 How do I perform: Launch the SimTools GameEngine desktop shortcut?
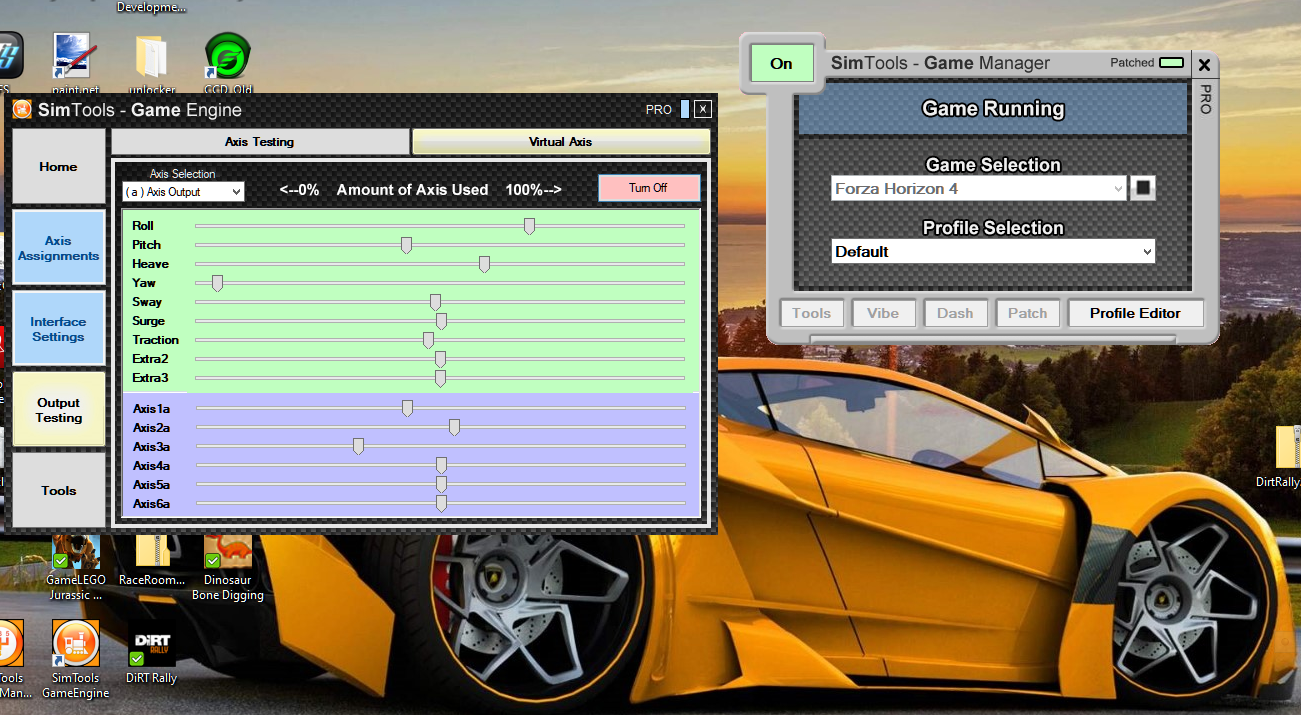coord(76,659)
